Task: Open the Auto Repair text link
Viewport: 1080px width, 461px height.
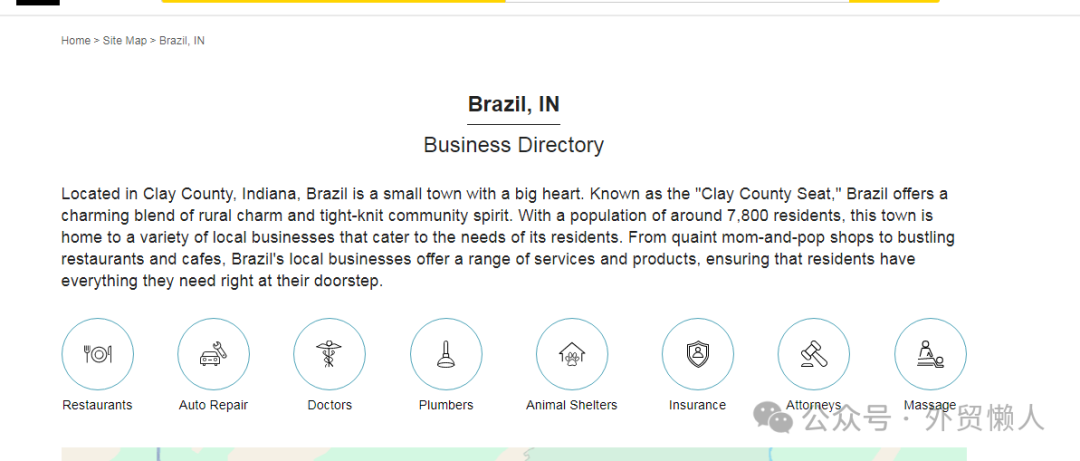Action: [213, 405]
